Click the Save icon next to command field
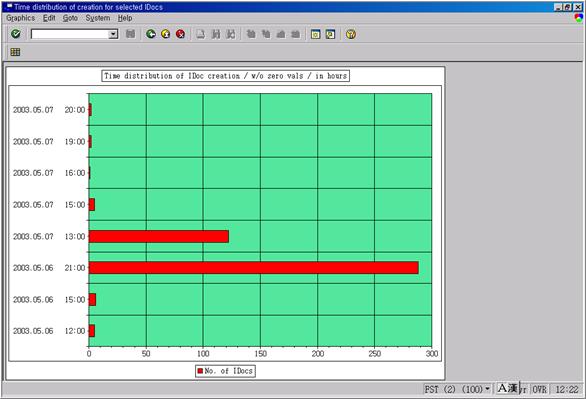Screen dimensions: 586x399 coord(130,34)
